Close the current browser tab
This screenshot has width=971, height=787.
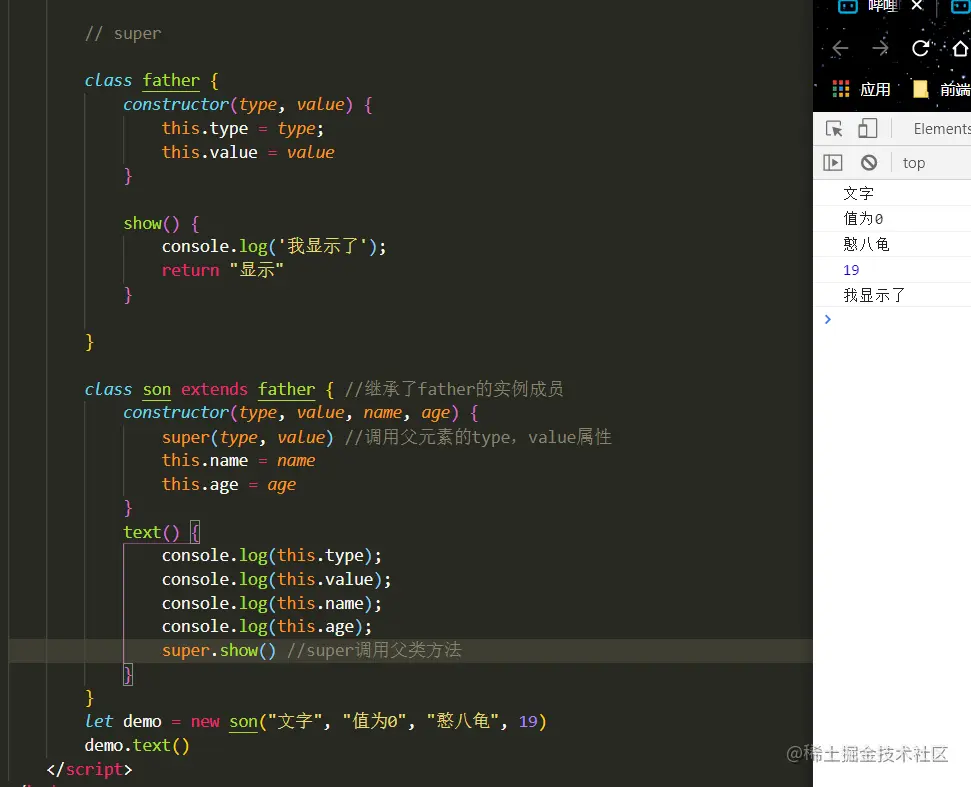click(x=917, y=6)
